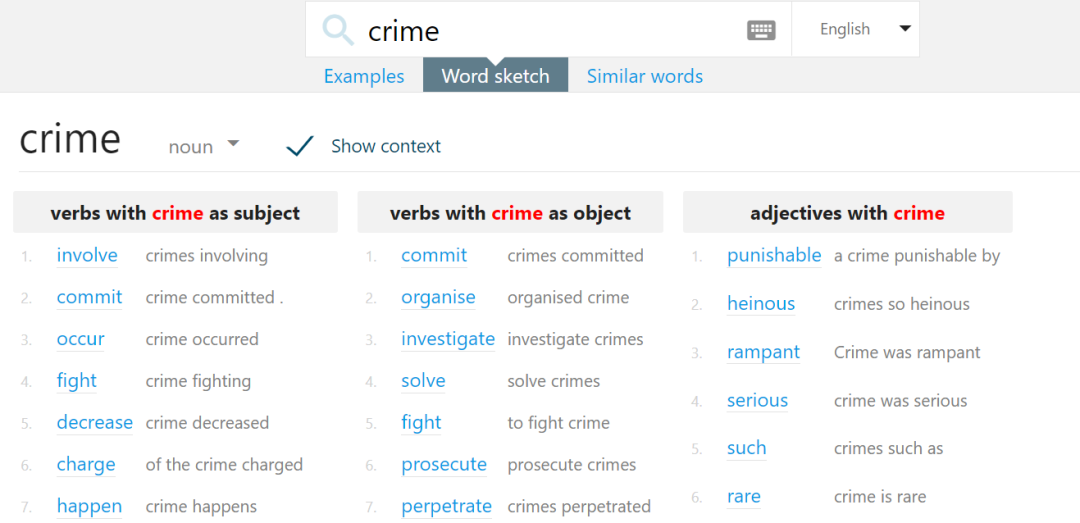Click the 'adjectives with crime' column header

click(847, 213)
